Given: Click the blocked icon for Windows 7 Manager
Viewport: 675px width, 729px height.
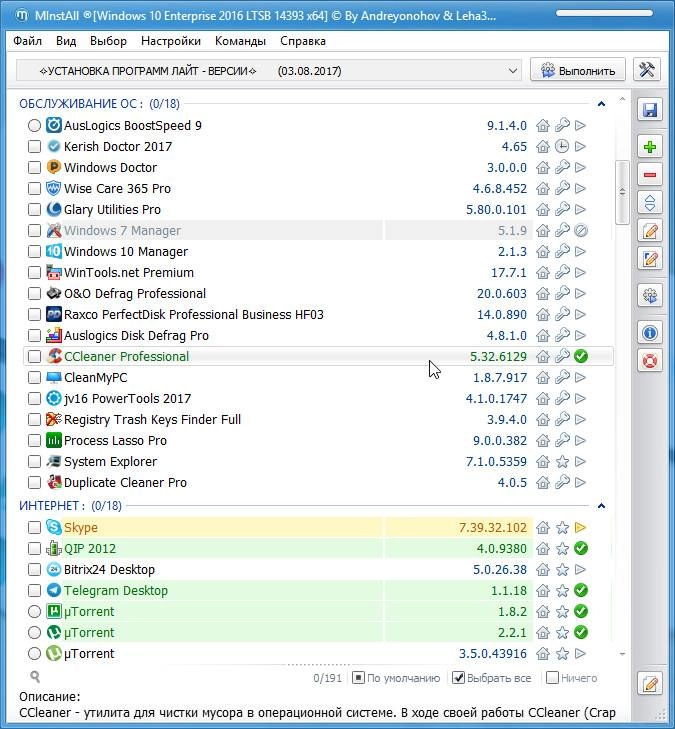Looking at the screenshot, I should (581, 230).
